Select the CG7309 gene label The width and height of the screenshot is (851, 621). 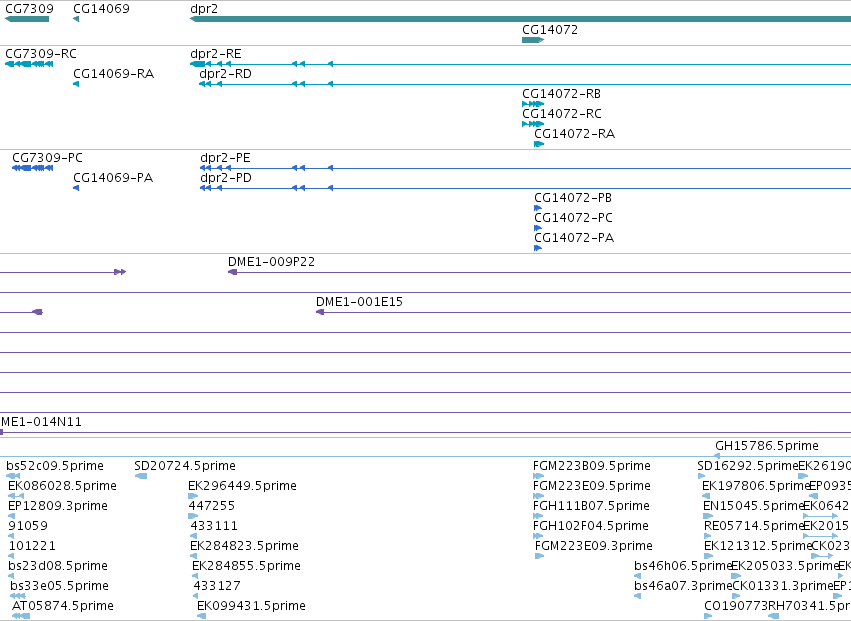point(29,9)
